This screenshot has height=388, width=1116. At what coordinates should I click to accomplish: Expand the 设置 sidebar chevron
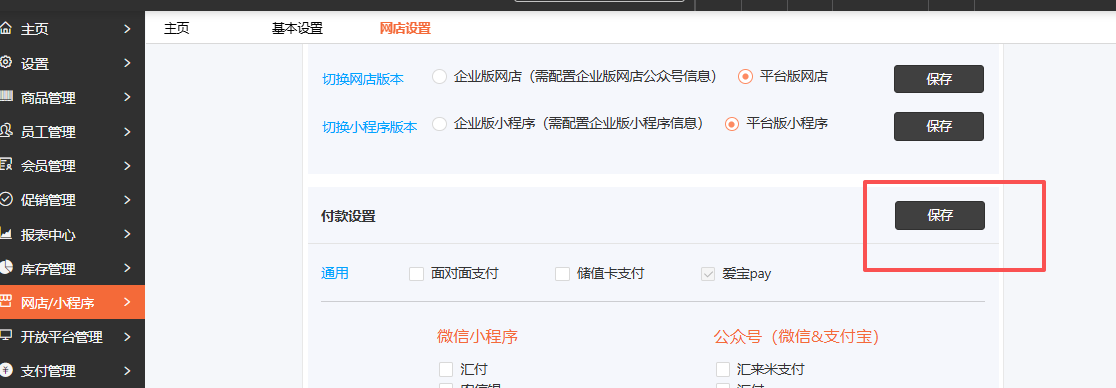[x=127, y=63]
